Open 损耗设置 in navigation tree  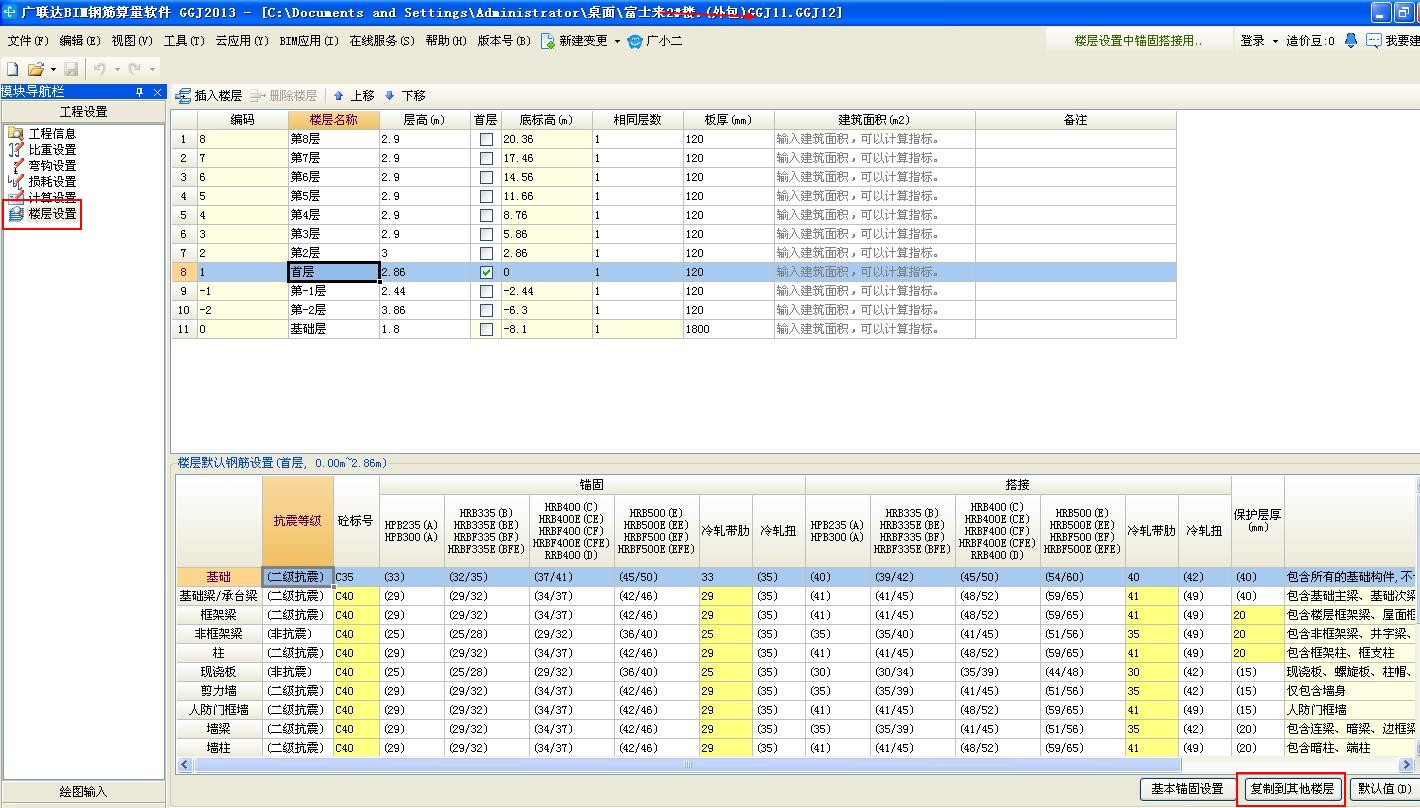42,182
